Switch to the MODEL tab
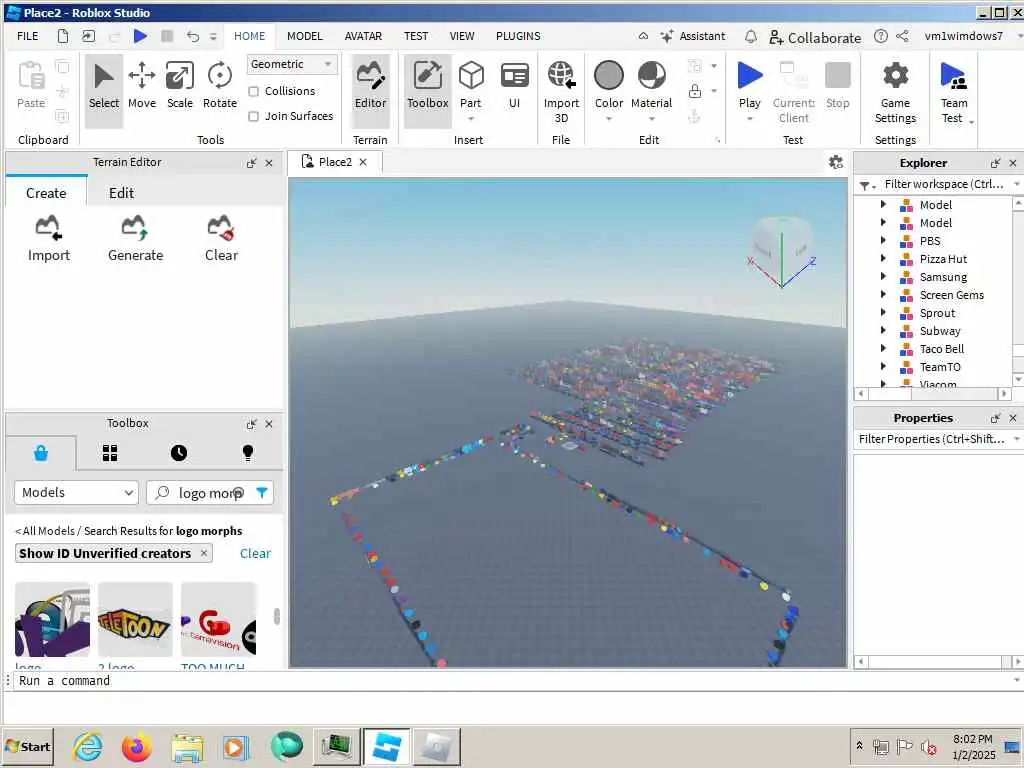This screenshot has height=768, width=1024. tap(304, 36)
